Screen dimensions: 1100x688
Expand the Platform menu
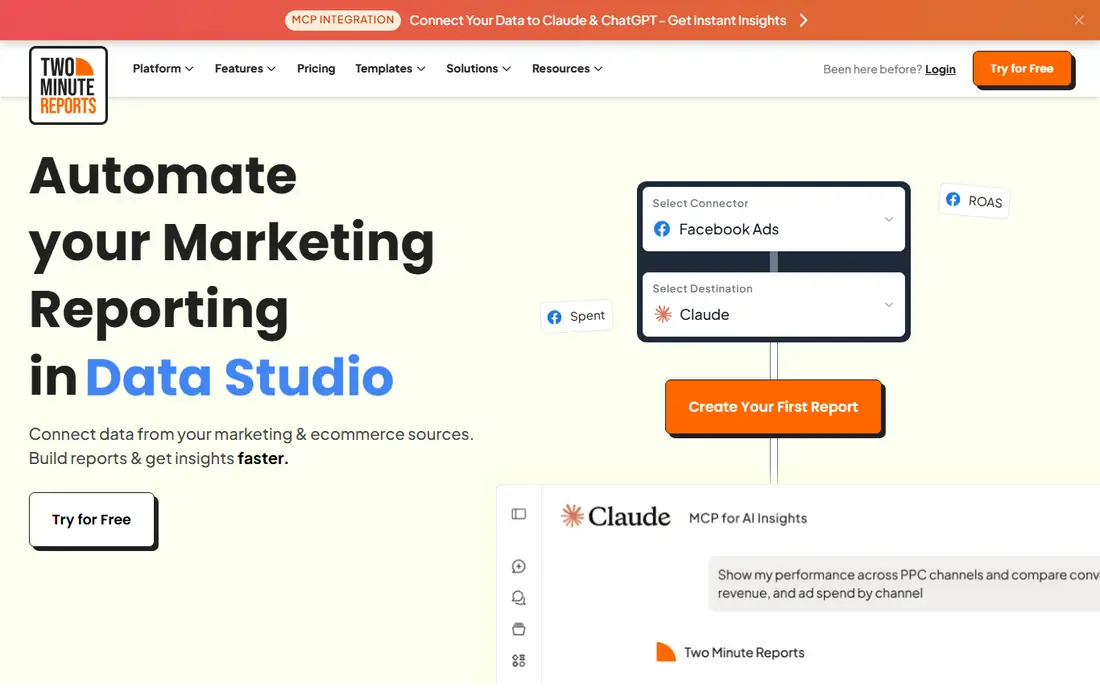[163, 69]
